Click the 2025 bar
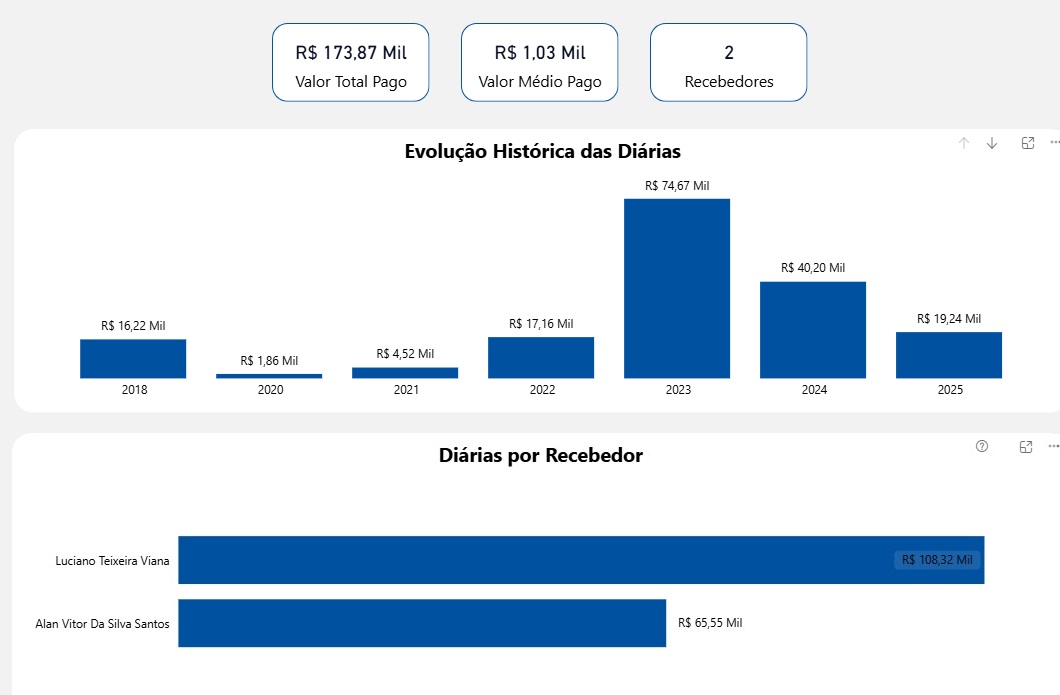The width and height of the screenshot is (1060, 695). (x=949, y=355)
